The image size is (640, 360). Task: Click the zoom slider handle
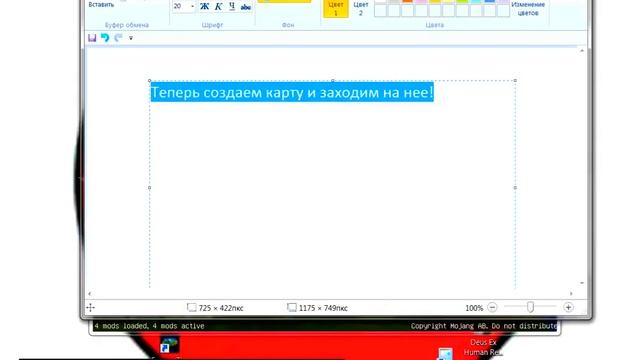click(530, 307)
